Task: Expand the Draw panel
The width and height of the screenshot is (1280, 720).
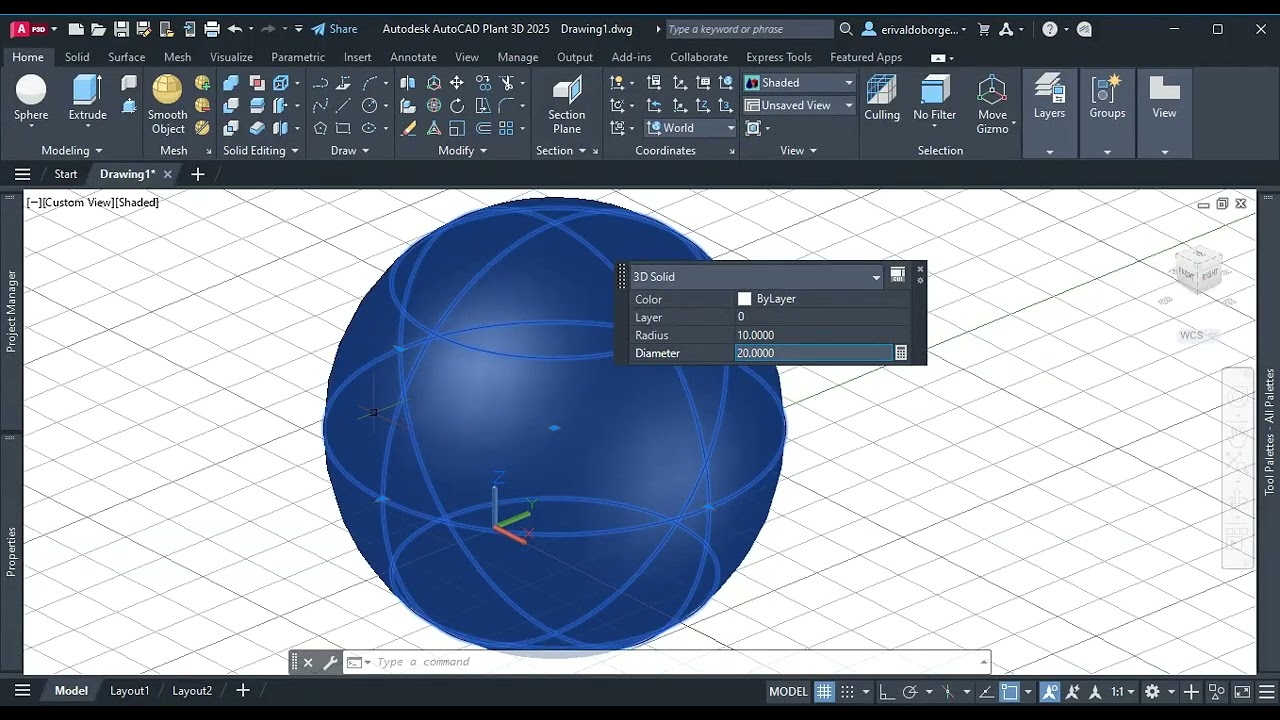Action: point(350,150)
